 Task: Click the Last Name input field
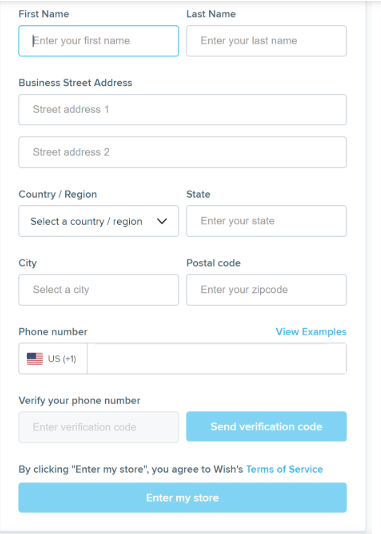266,41
